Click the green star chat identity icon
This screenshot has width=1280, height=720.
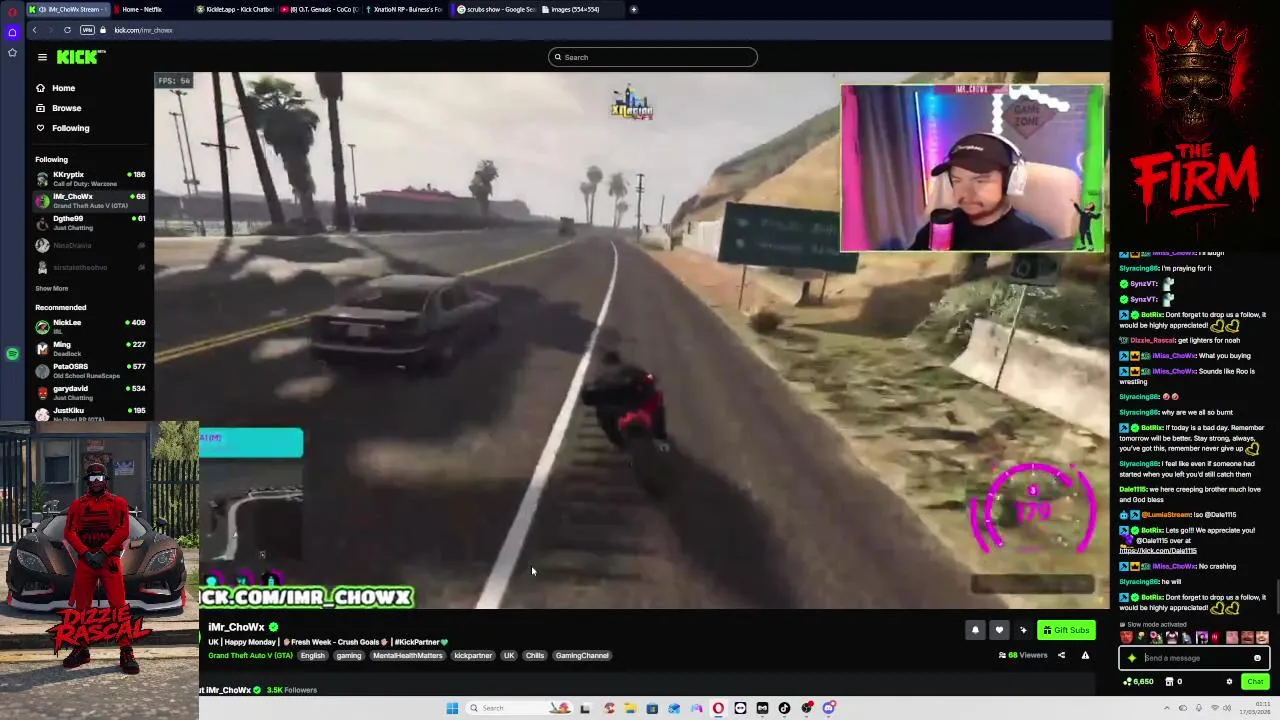click(1132, 658)
